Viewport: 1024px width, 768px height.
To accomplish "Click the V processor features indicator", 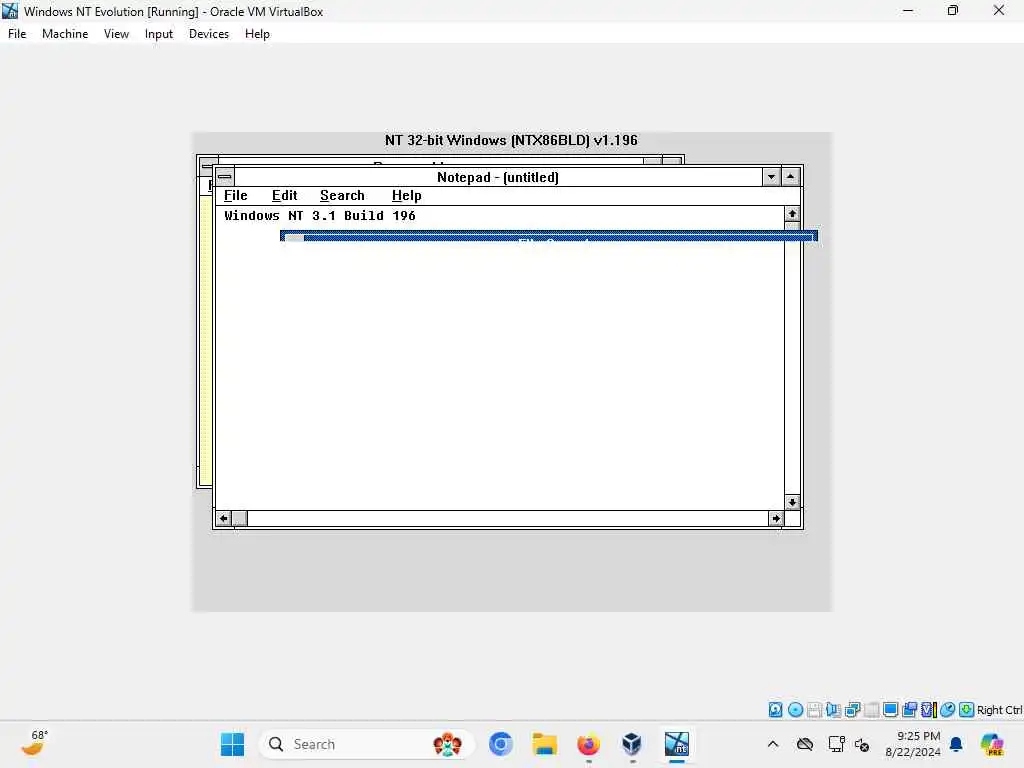I will (928, 710).
